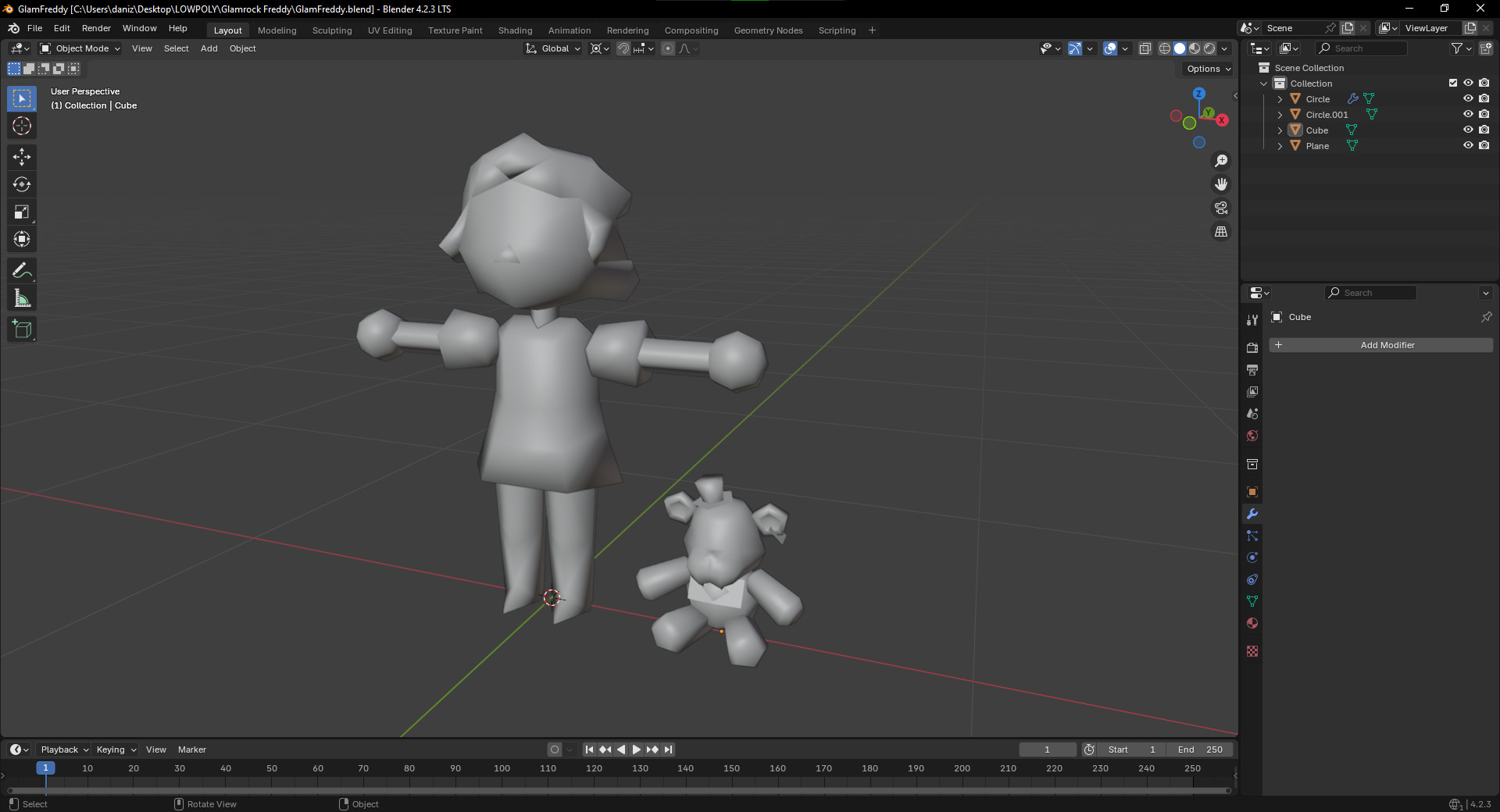Activate the Scale tool
Viewport: 1500px width, 812px height.
22,212
